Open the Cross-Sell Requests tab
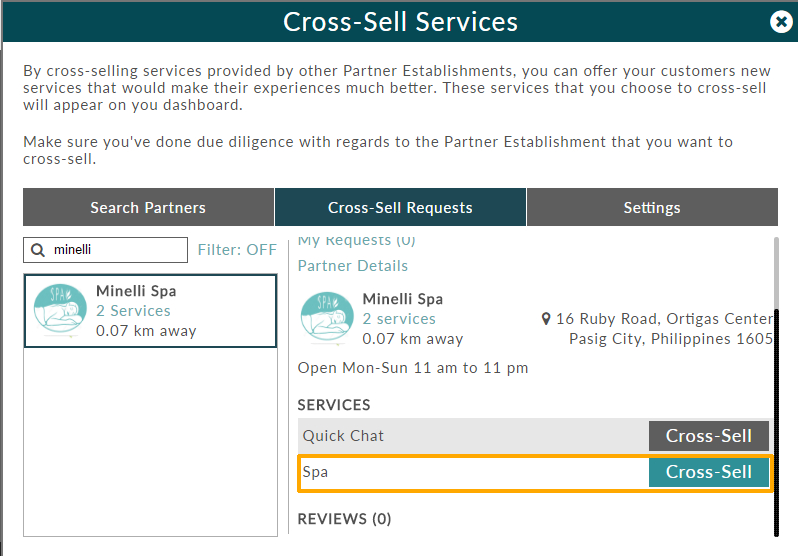Image resolution: width=798 pixels, height=556 pixels. (x=400, y=207)
